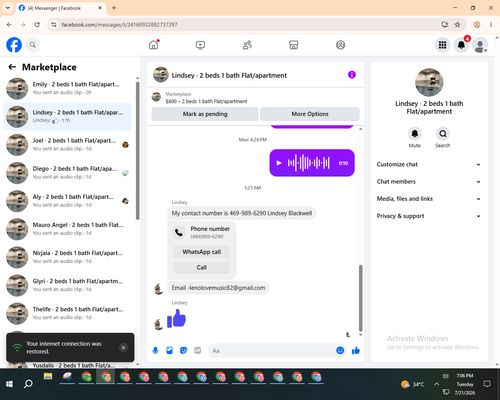Viewport: 500px width, 400px height.
Task: Open the Friends icon
Action: 247,45
